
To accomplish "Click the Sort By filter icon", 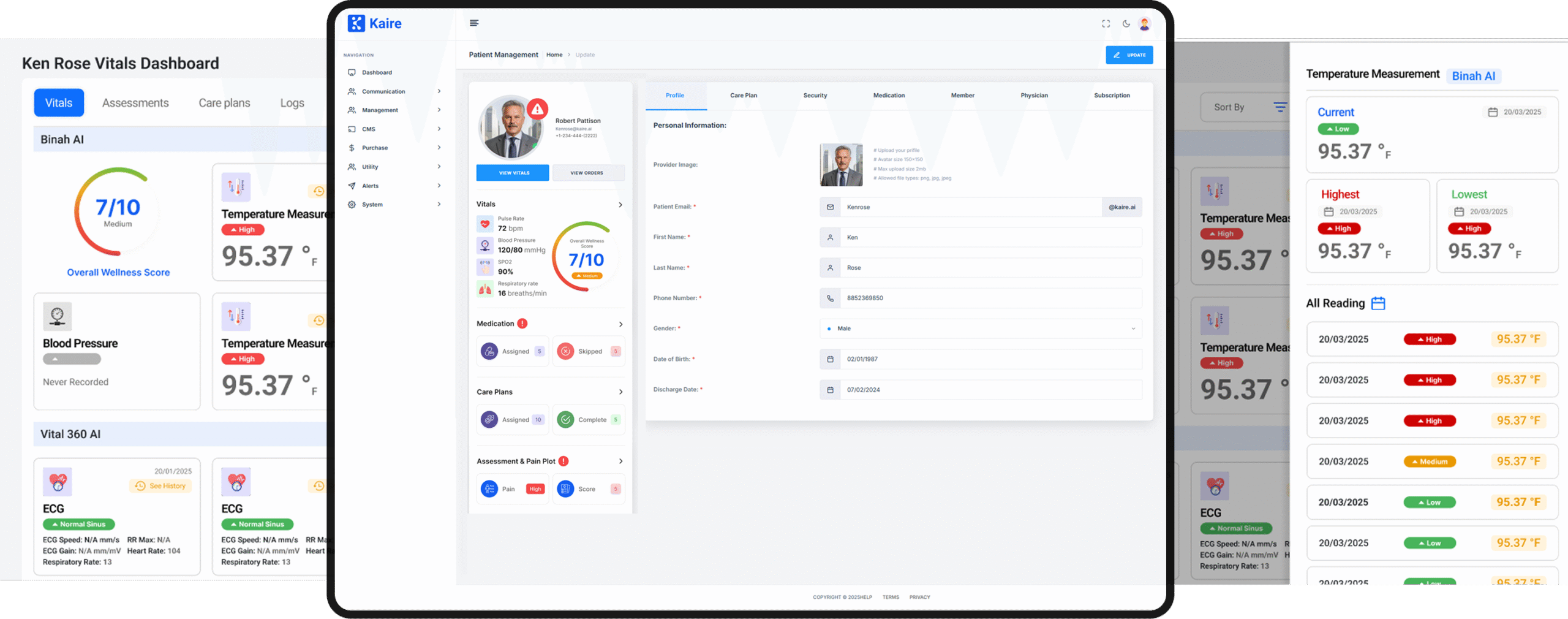I will 1280,107.
